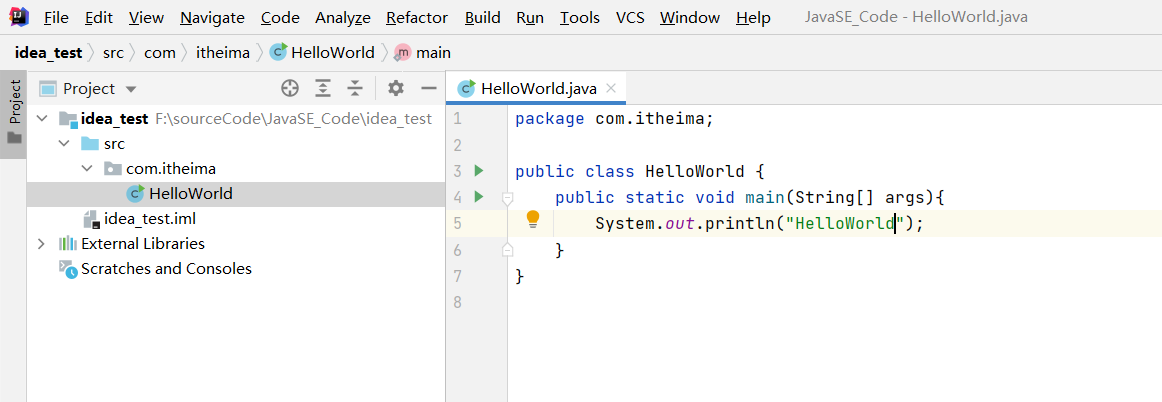Open the Edit menu
1162x402 pixels.
[99, 17]
